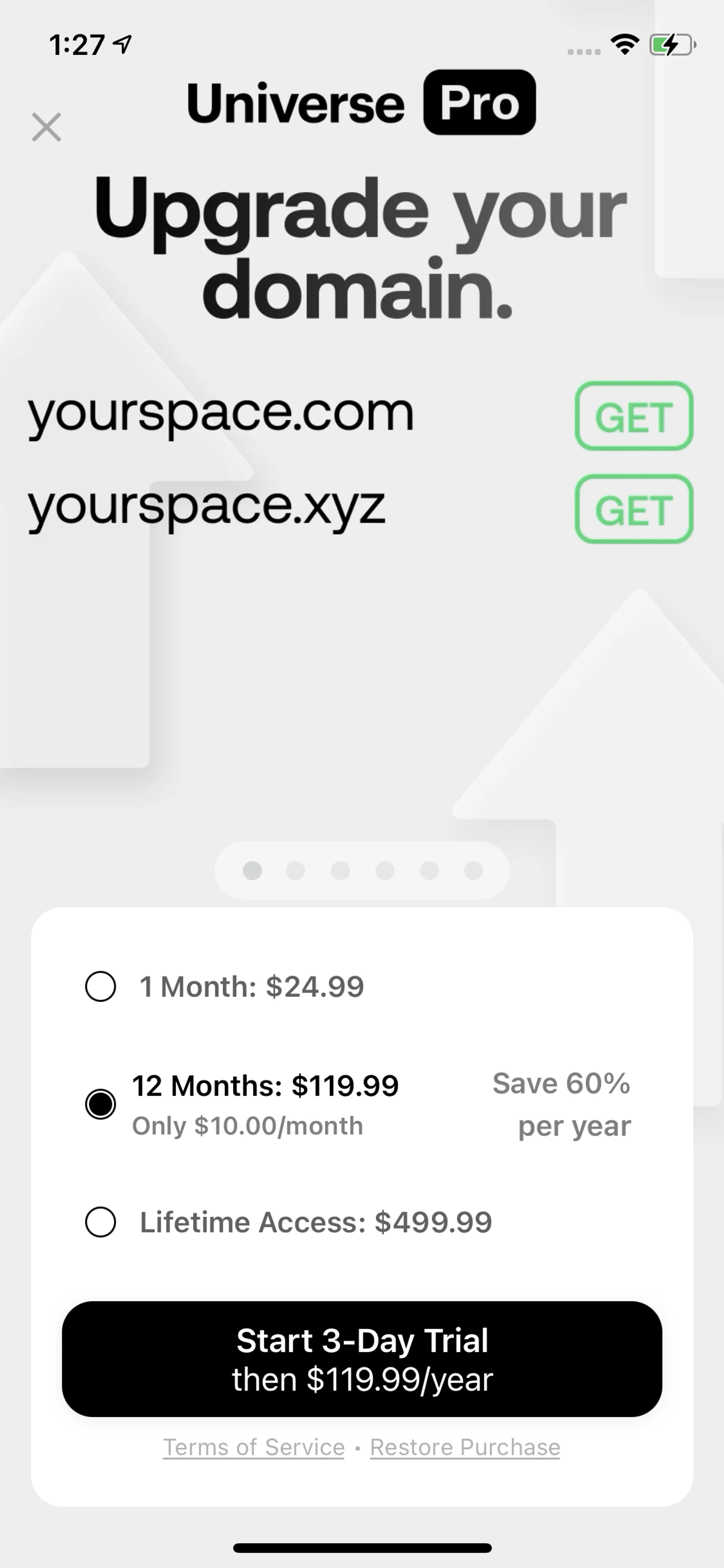Tap GET button for yourspace.xyz
Image resolution: width=724 pixels, height=1568 pixels.
[634, 510]
